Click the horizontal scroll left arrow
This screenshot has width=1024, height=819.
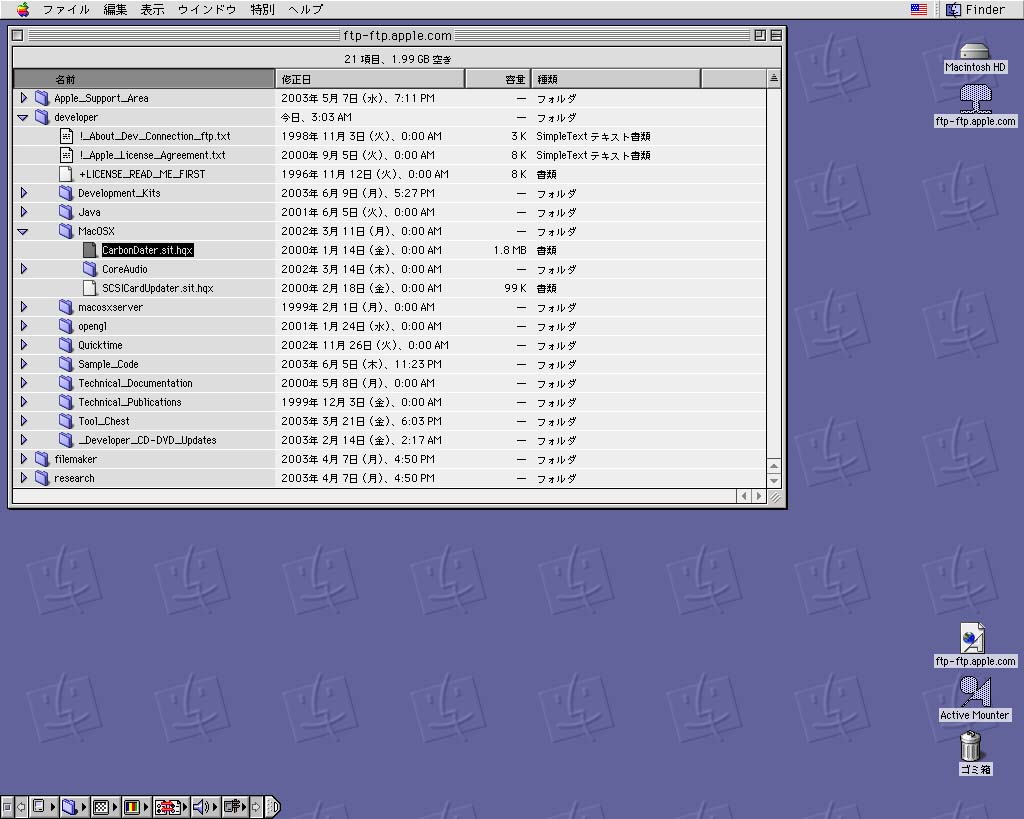tap(744, 496)
